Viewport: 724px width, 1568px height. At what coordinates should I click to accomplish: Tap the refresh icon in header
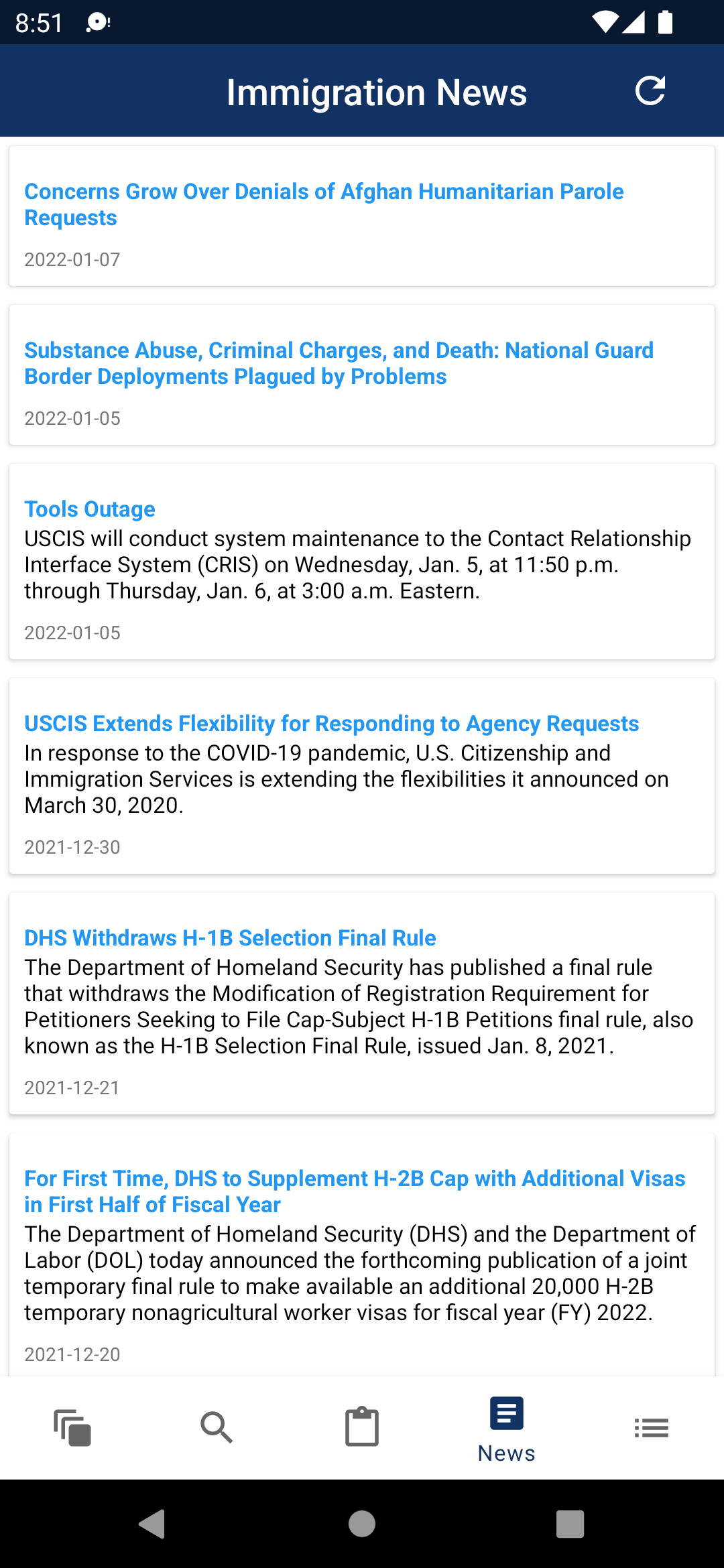[650, 91]
